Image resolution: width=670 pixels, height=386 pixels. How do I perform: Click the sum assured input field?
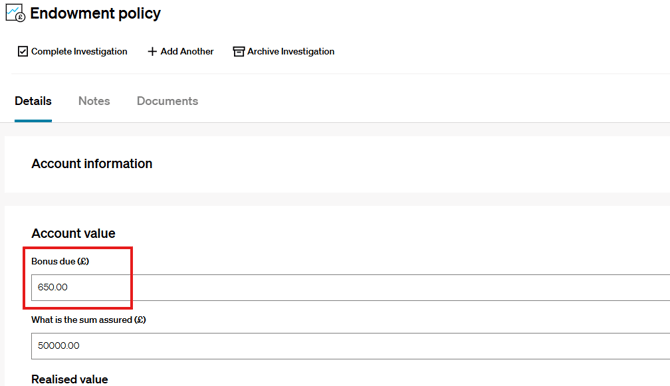pos(350,346)
